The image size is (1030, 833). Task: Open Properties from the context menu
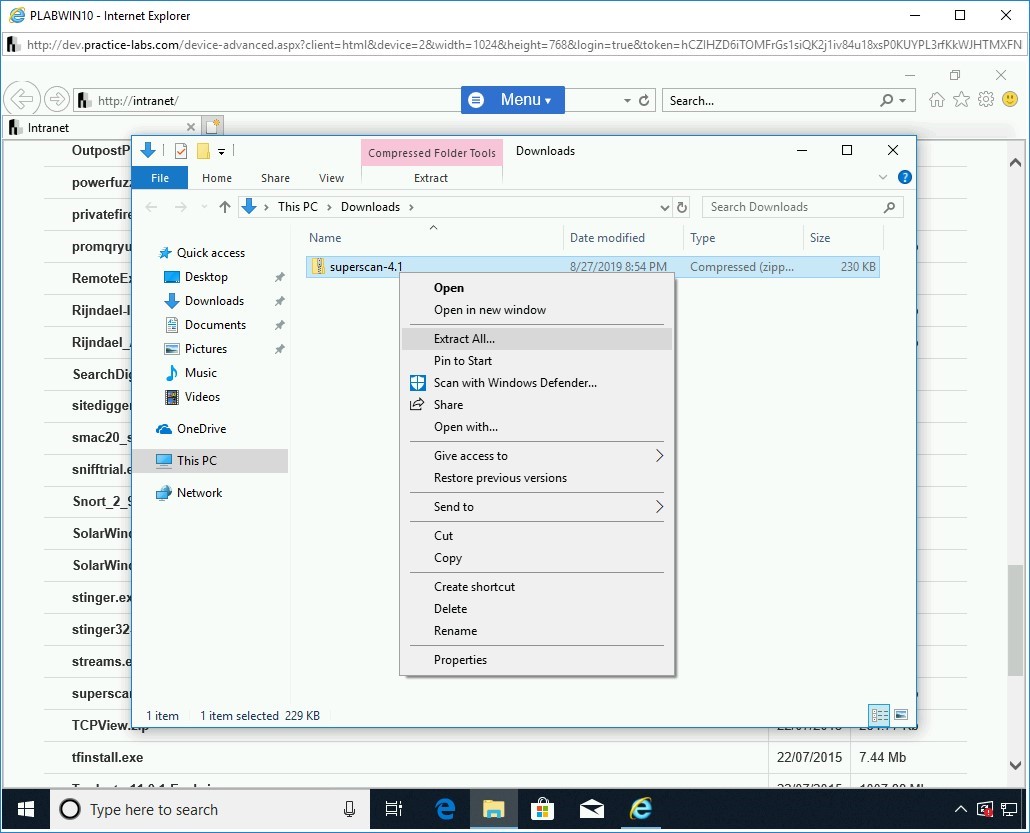[x=460, y=660]
